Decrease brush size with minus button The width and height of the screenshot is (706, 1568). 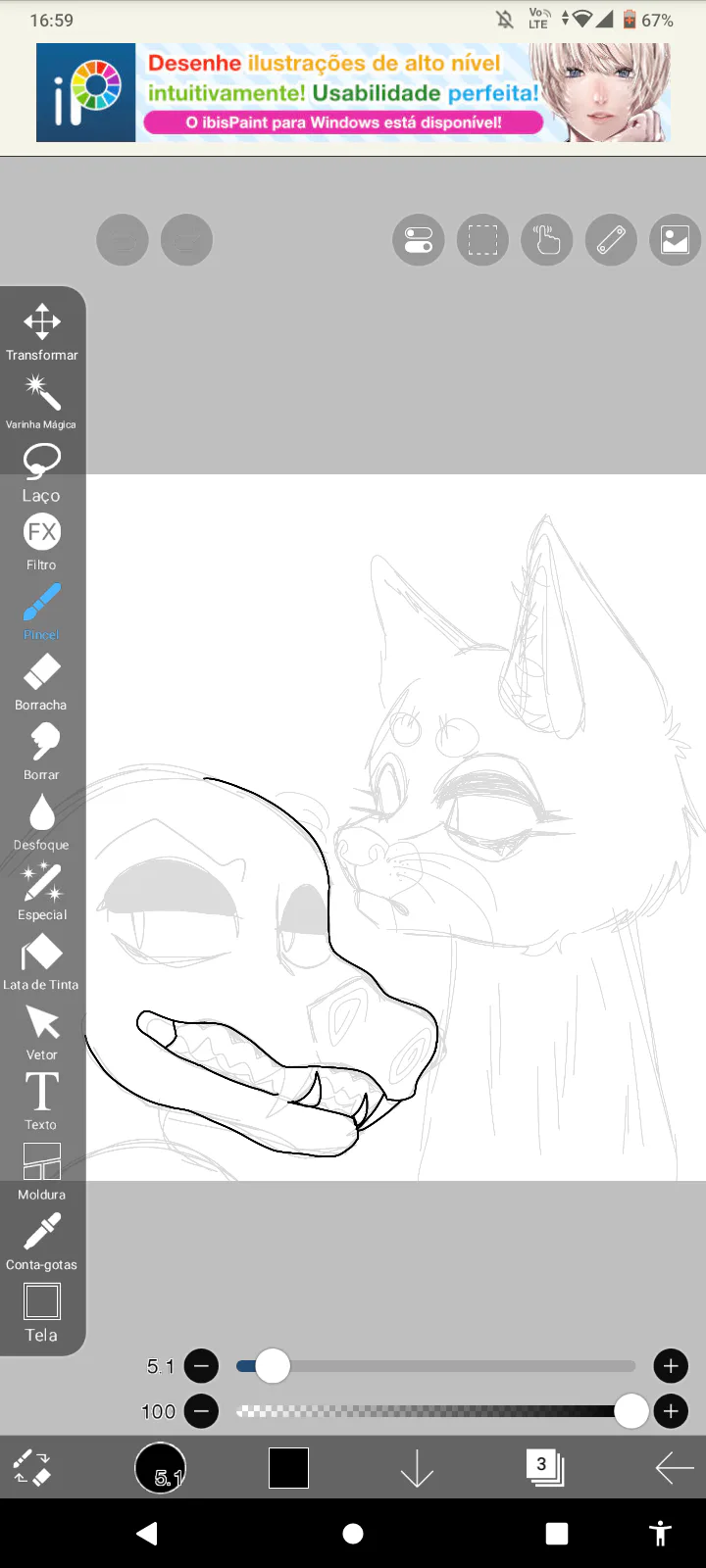tap(202, 1366)
